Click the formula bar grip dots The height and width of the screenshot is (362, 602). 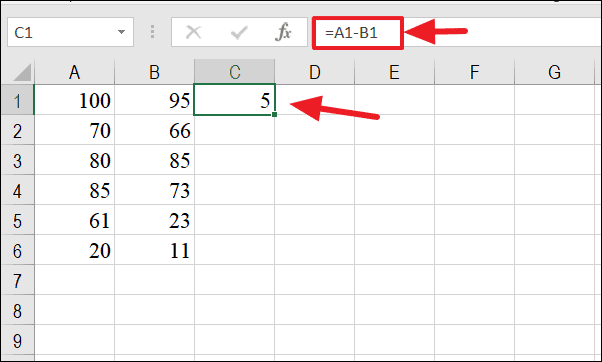click(152, 32)
